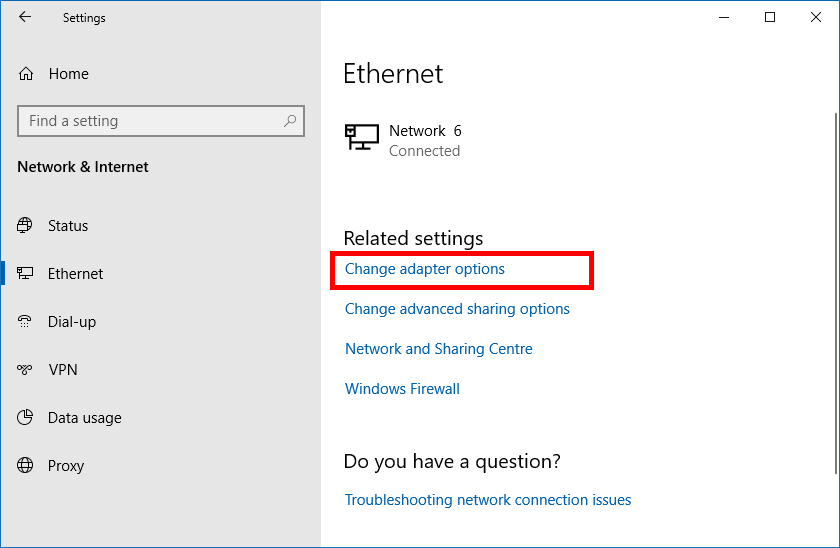The image size is (840, 548).
Task: Click the back arrow icon
Action: 25,17
